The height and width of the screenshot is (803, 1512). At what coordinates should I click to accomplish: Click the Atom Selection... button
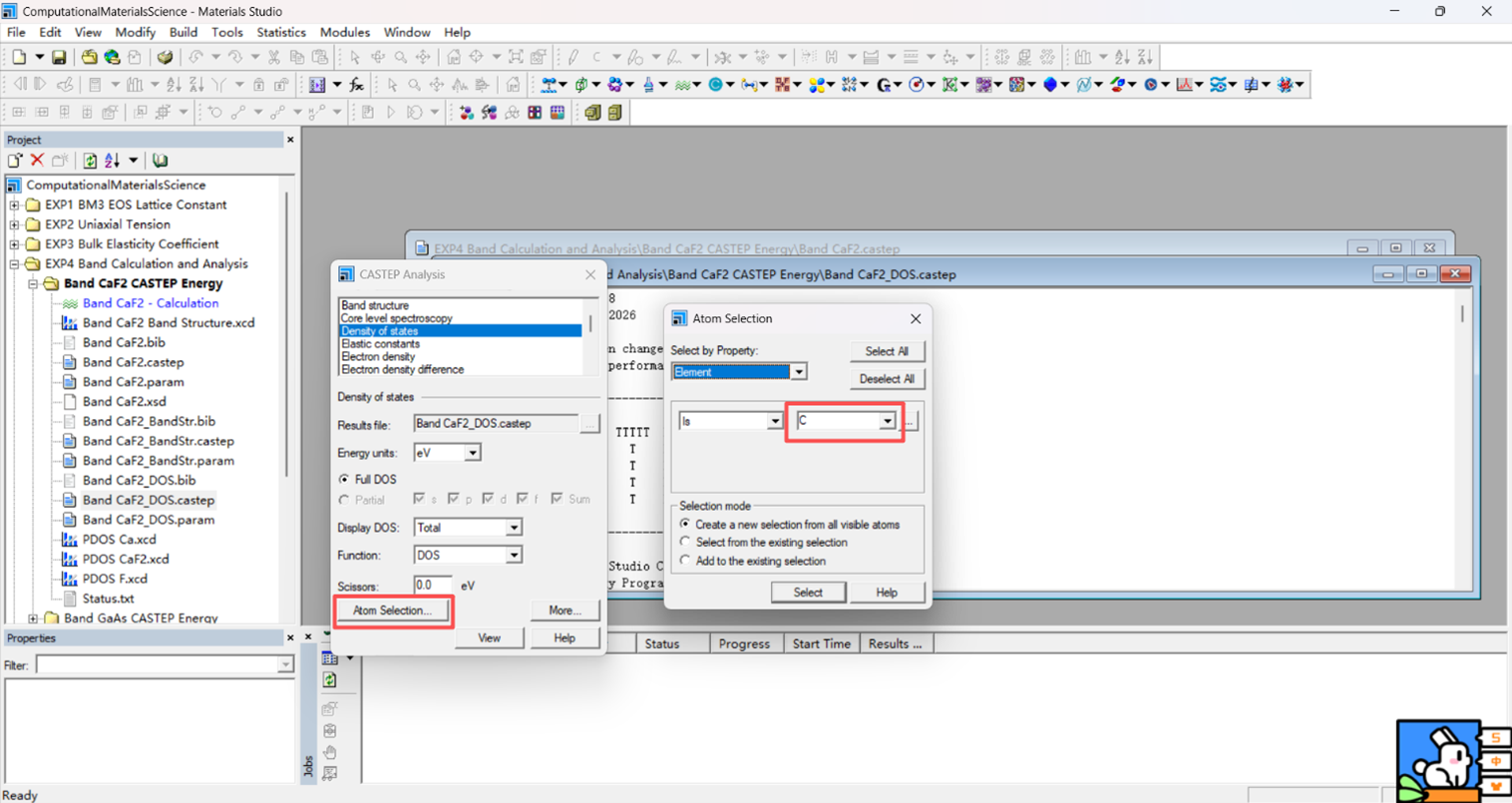pos(393,610)
